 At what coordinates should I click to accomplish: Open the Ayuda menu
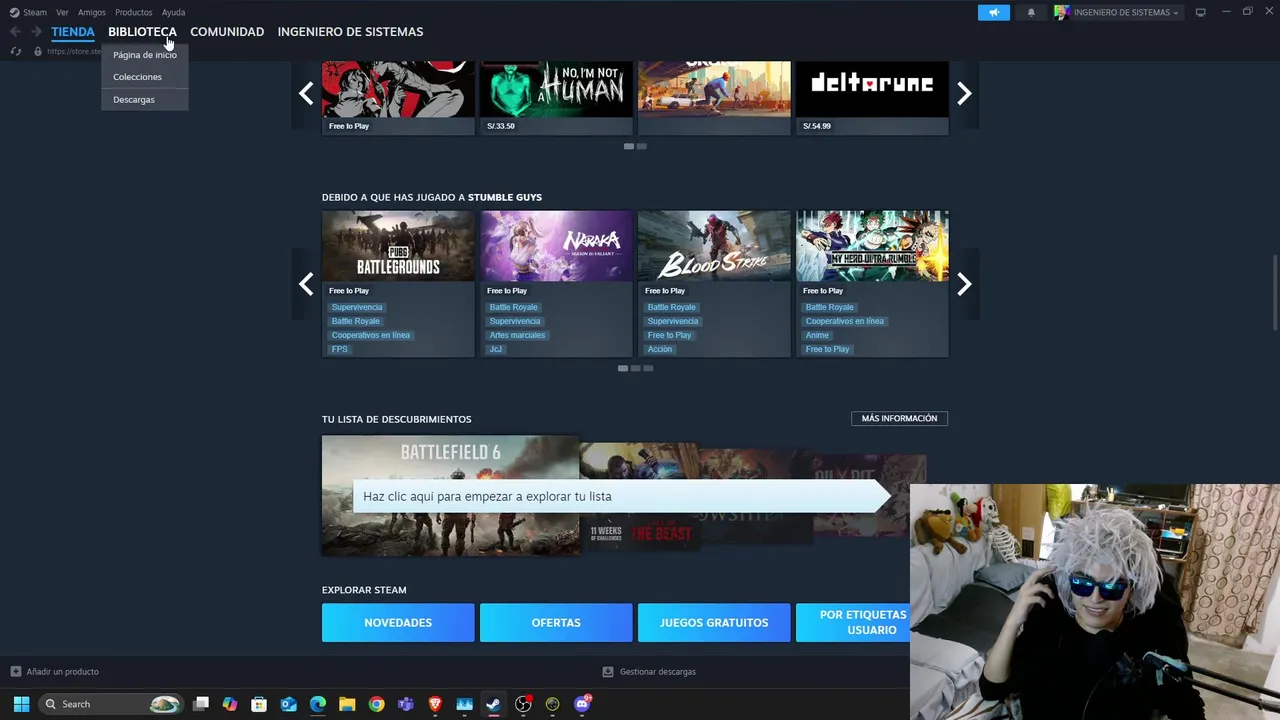click(x=173, y=12)
